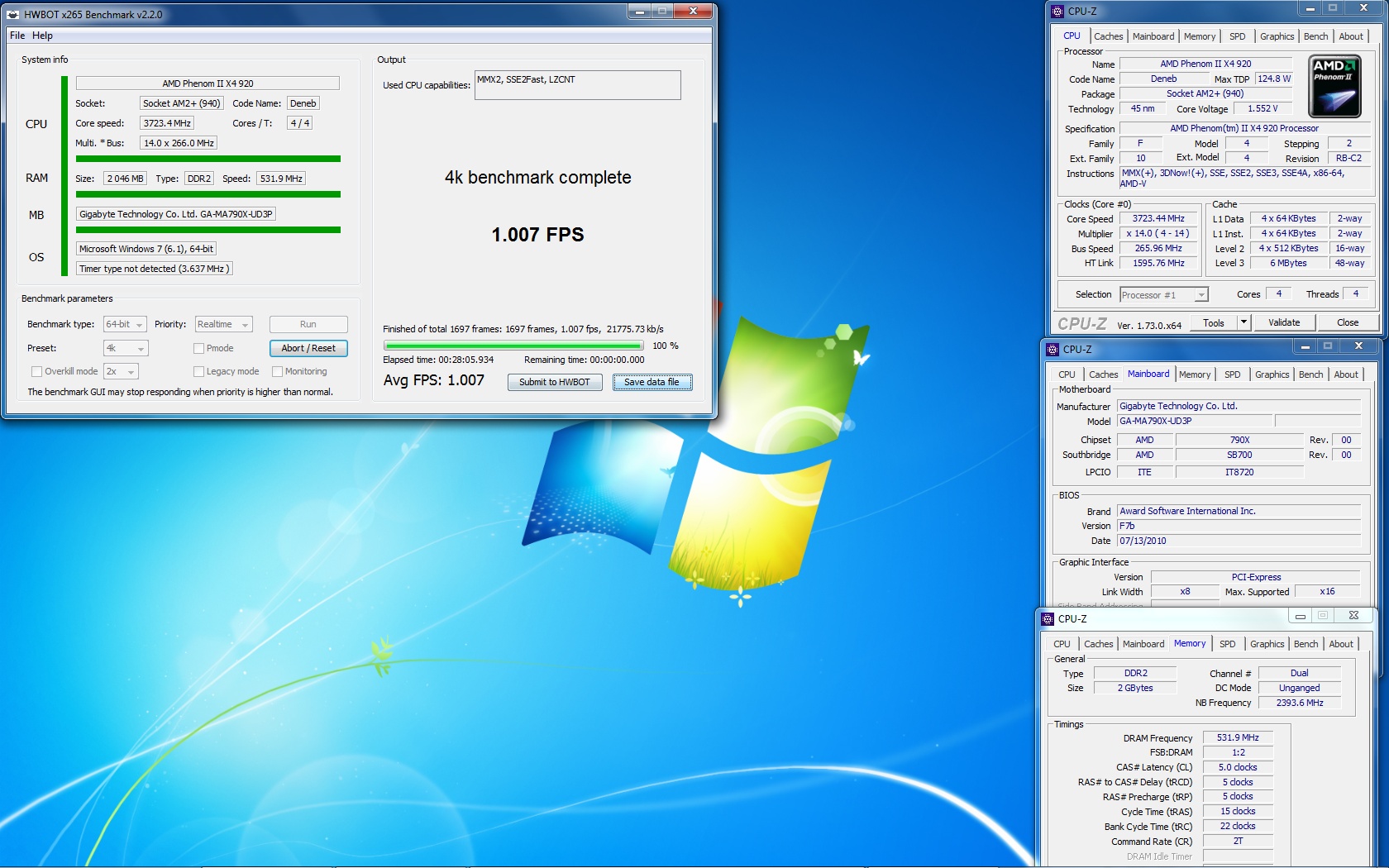Open About tab in top CPU-Z window

[x=1351, y=36]
